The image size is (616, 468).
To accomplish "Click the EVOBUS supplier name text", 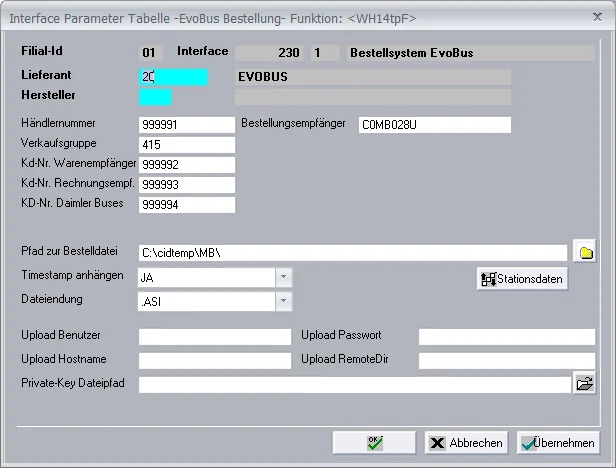I will [x=263, y=77].
